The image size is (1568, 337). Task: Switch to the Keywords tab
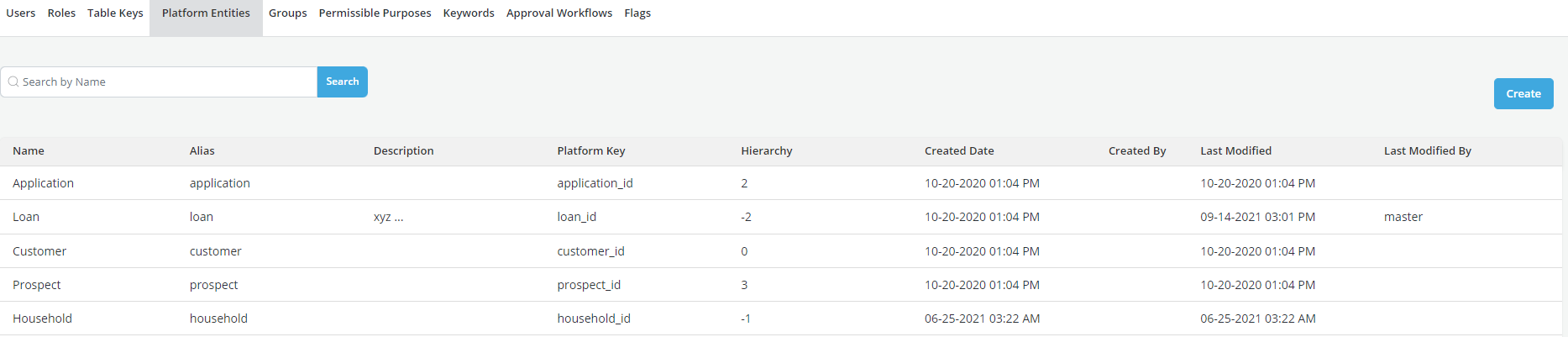click(469, 13)
